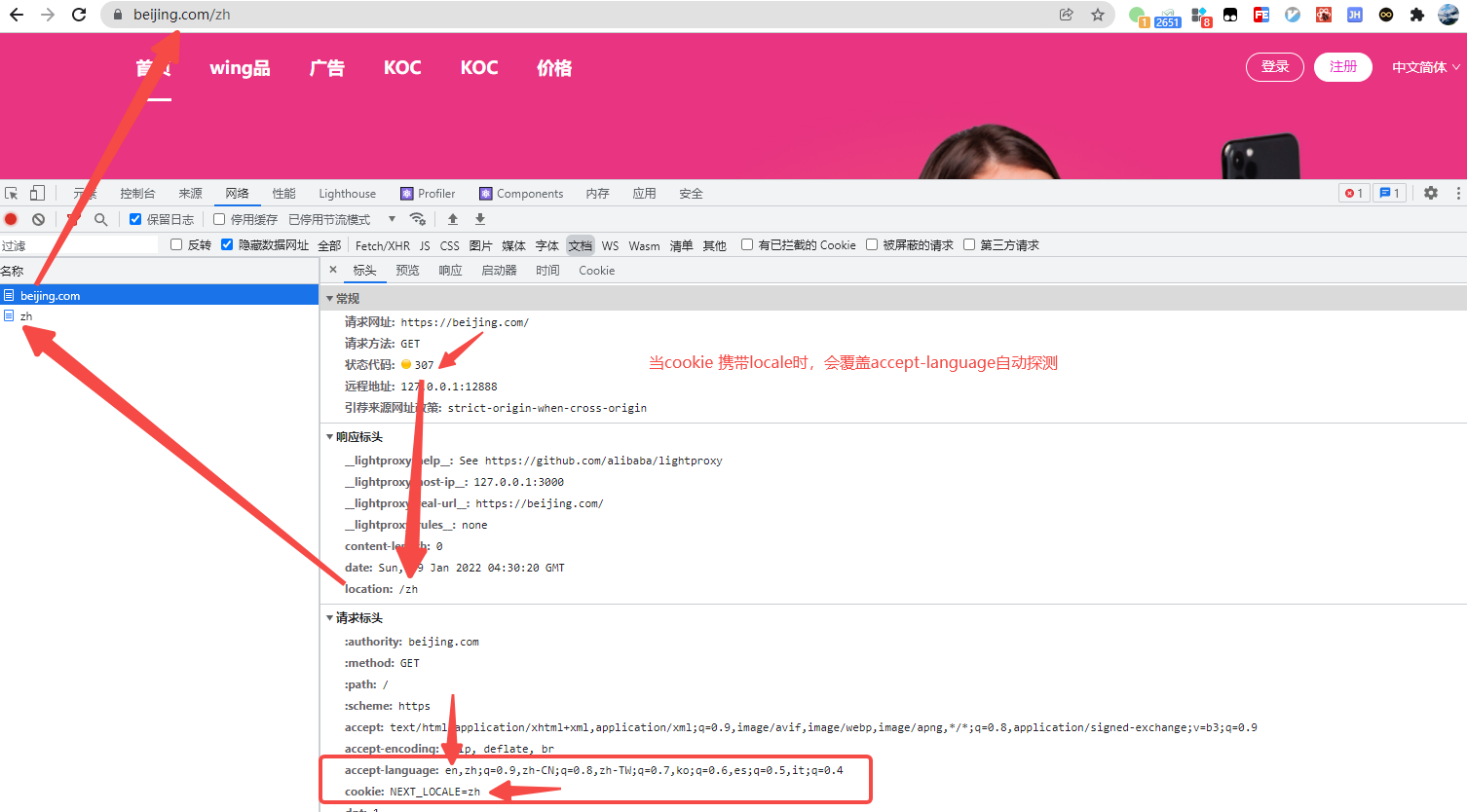
Task: Open the 已停用节流模式 throttling dropdown
Action: coord(342,219)
